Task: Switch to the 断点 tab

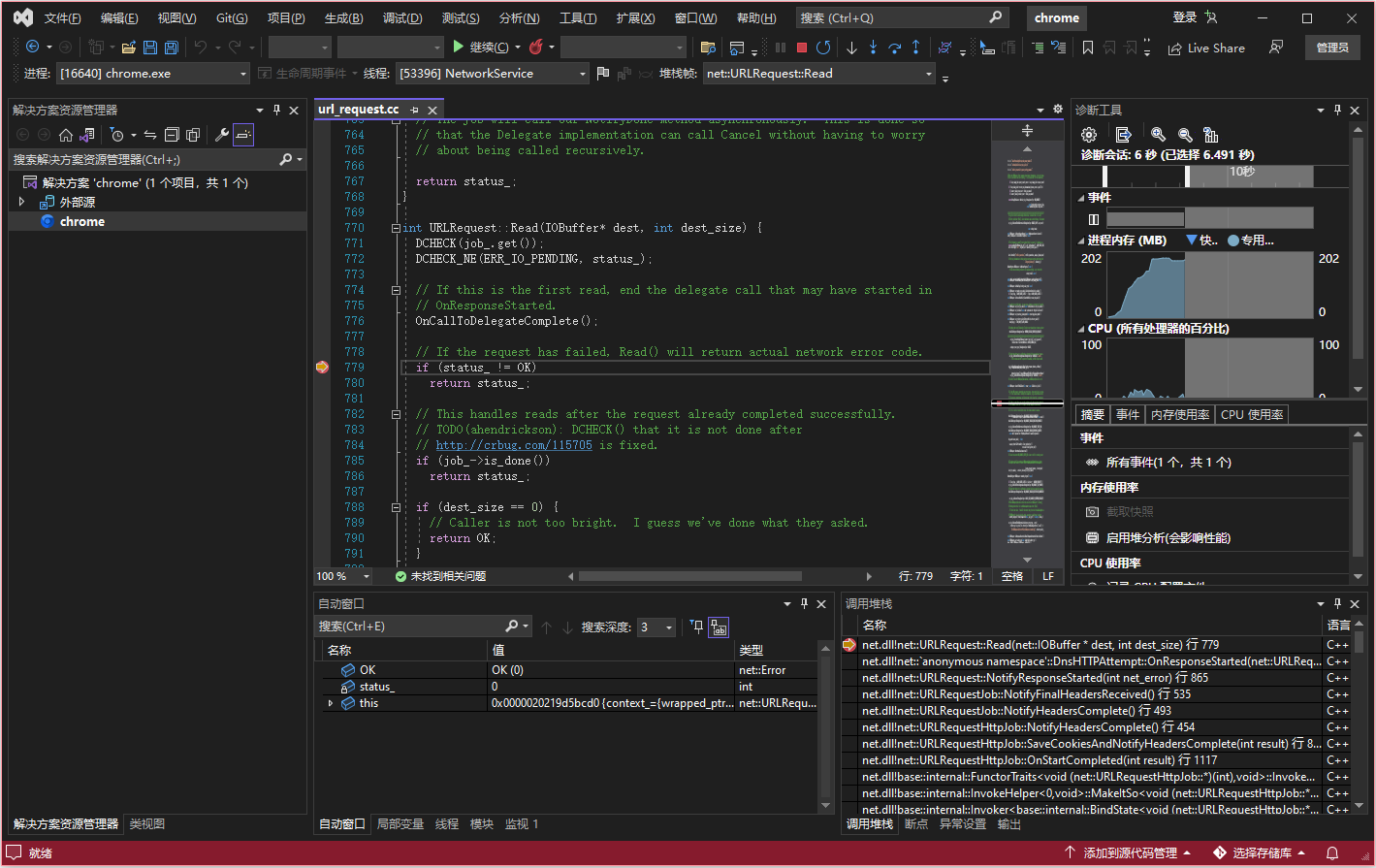Action: pyautogui.click(x=916, y=824)
